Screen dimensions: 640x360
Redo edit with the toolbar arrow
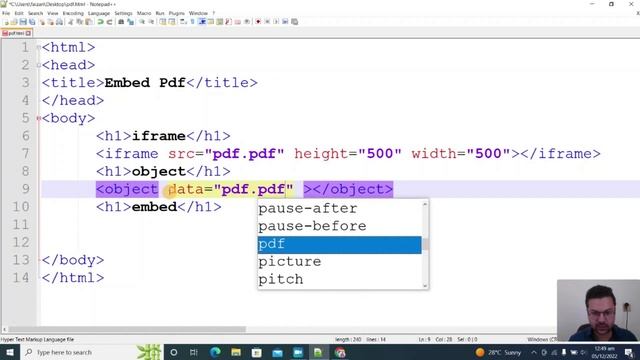[109, 22]
